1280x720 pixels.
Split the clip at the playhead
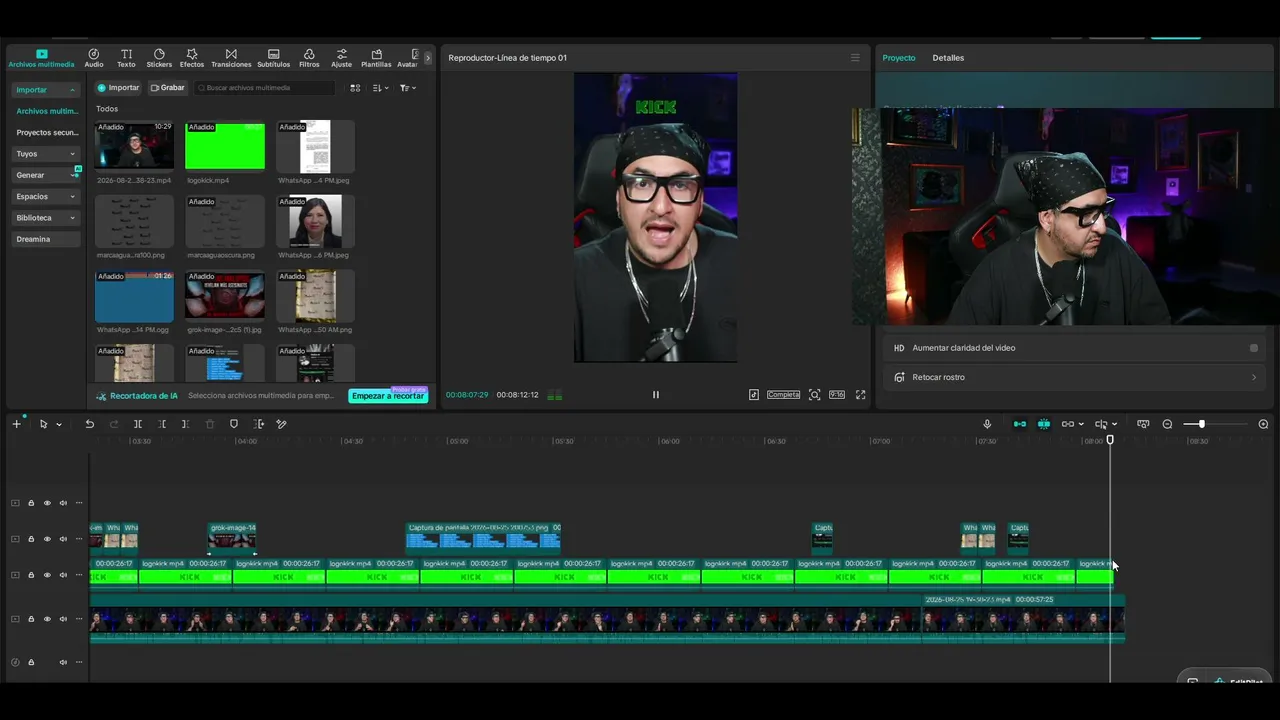(x=138, y=424)
